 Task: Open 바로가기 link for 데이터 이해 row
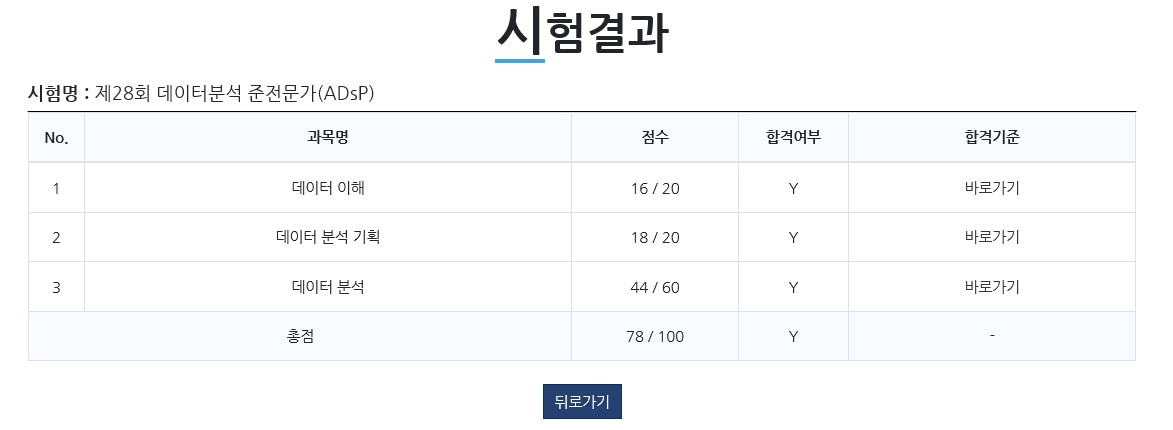tap(992, 188)
